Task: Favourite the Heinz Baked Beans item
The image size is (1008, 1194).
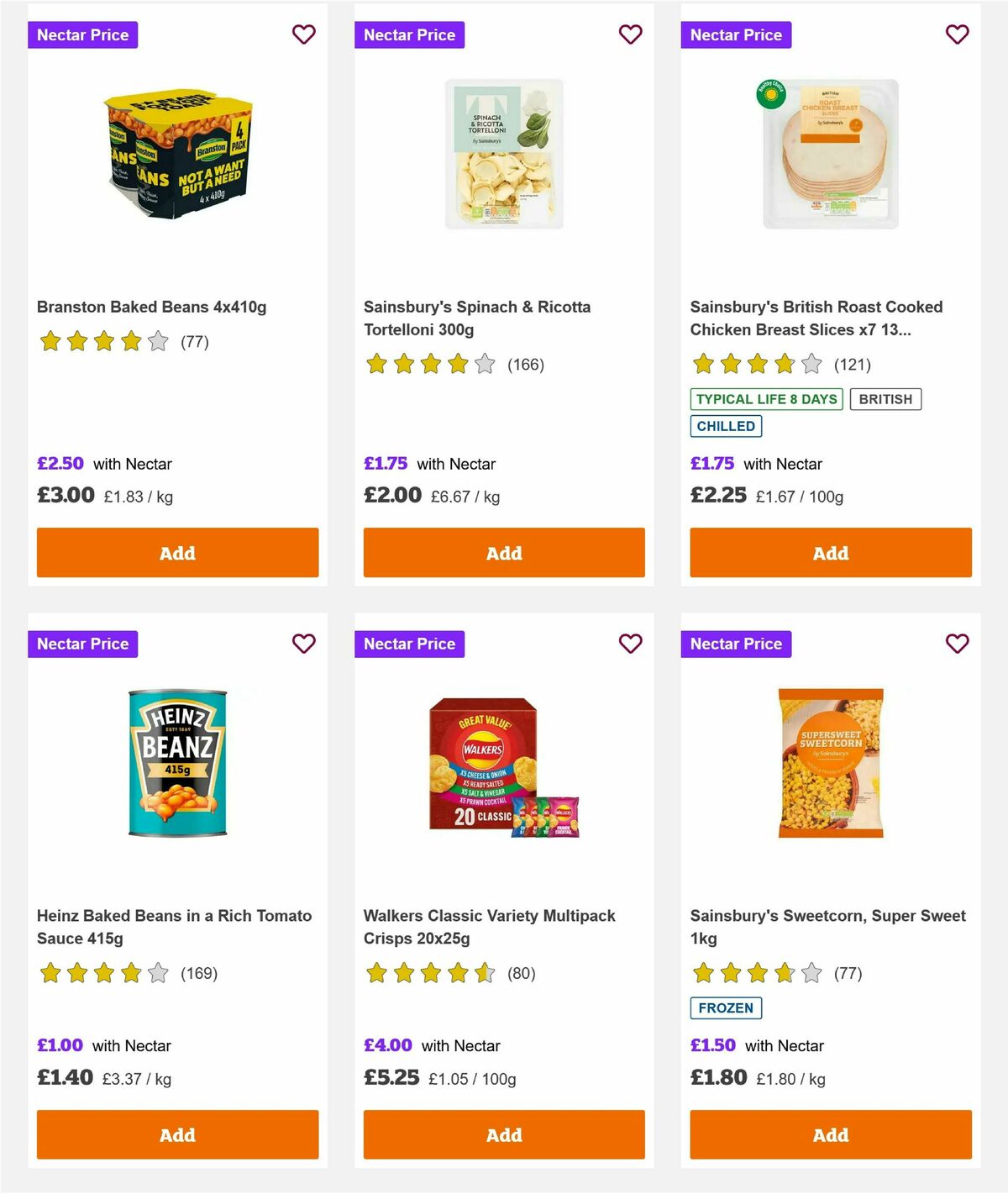Action: coord(303,644)
